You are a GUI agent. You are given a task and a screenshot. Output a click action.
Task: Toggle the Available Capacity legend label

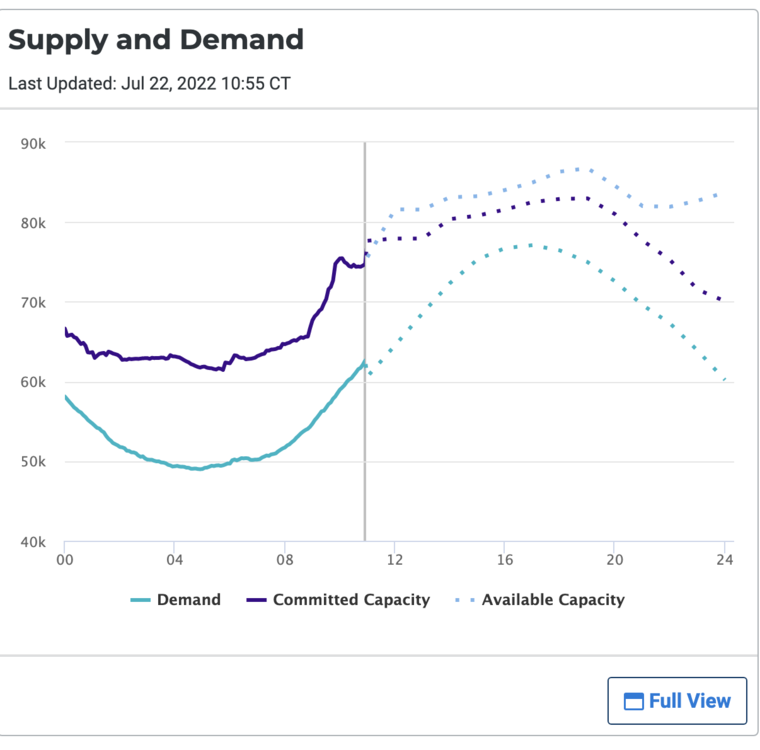pyautogui.click(x=553, y=600)
